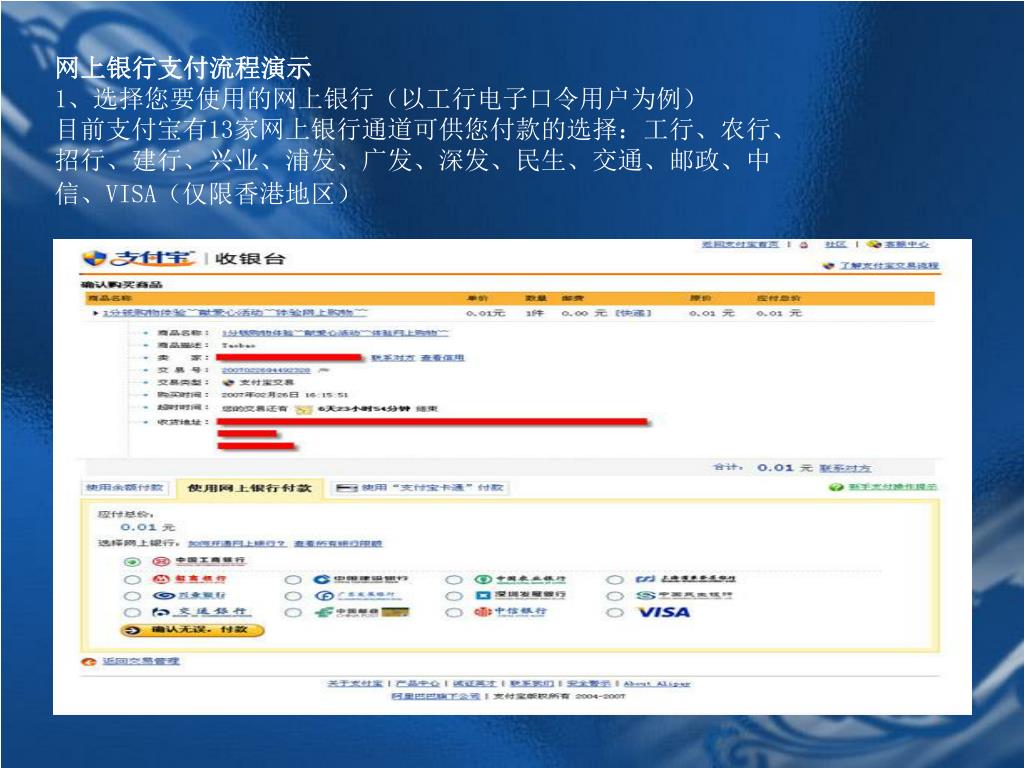Switch to 使用"支付宝卡通"付款 tab
The height and width of the screenshot is (768, 1024).
coord(420,488)
